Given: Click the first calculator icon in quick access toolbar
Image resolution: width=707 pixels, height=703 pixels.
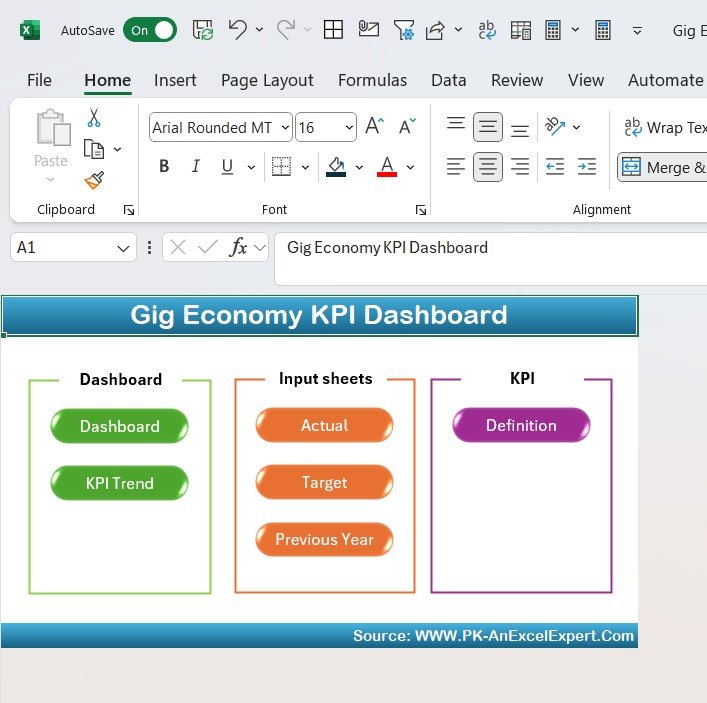Looking at the screenshot, I should (553, 30).
